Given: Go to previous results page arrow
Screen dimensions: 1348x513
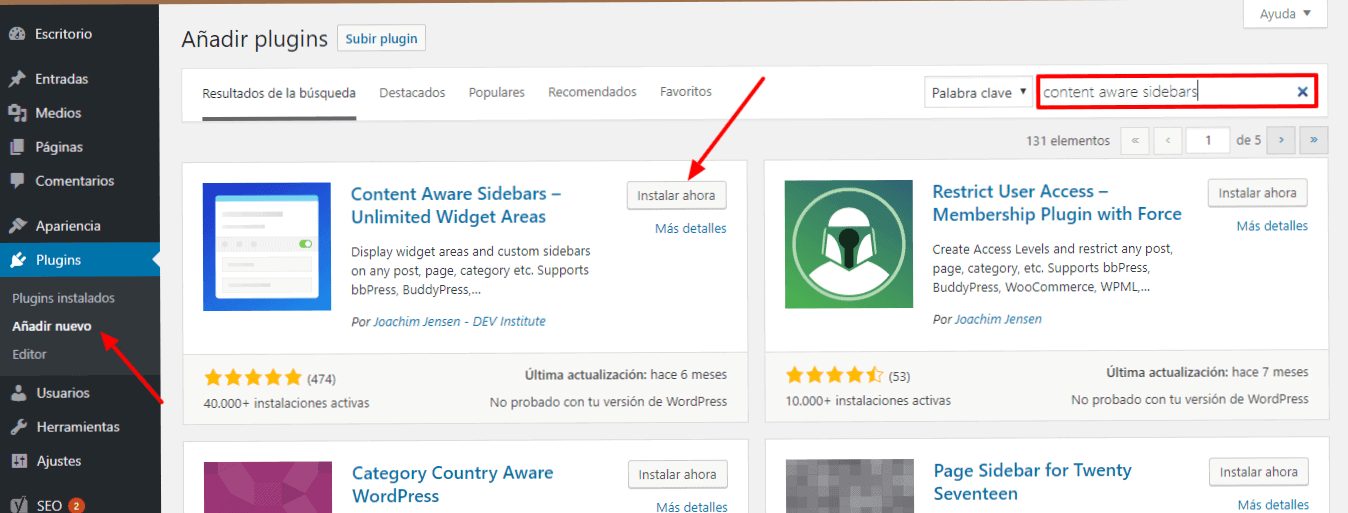Looking at the screenshot, I should [1167, 141].
